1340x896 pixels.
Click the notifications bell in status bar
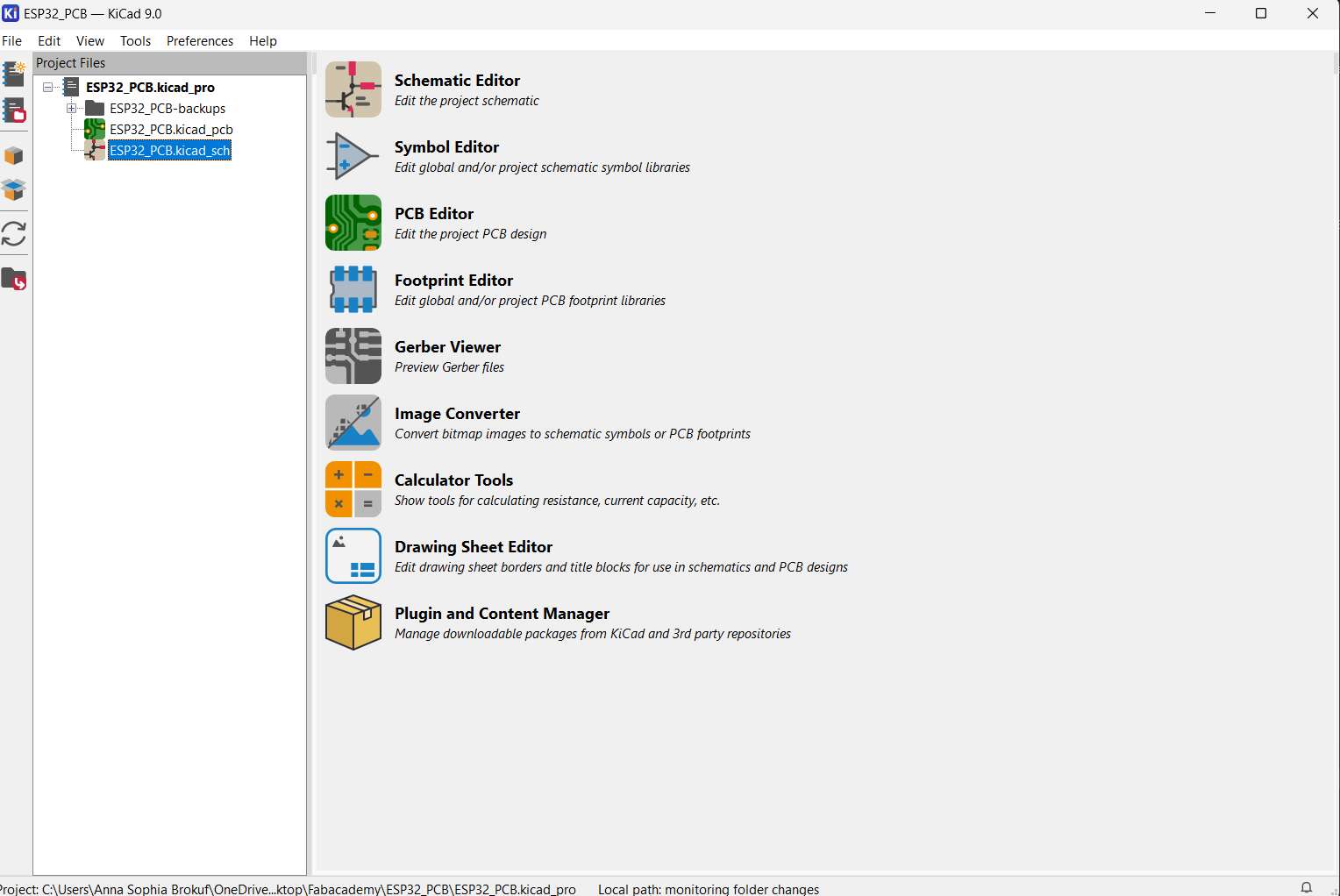[1306, 887]
